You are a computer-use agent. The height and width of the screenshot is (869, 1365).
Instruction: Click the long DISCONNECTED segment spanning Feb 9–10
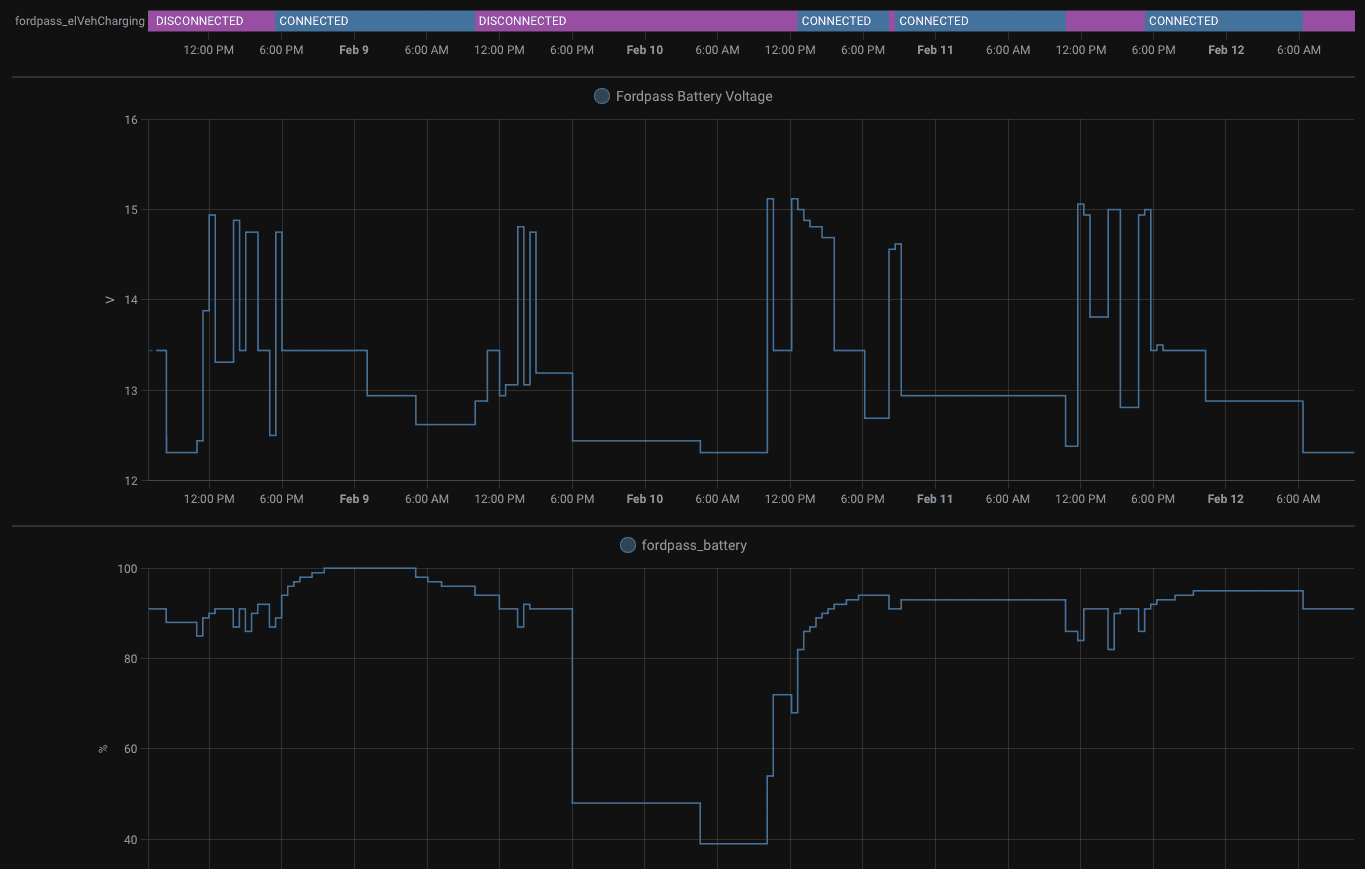click(636, 21)
